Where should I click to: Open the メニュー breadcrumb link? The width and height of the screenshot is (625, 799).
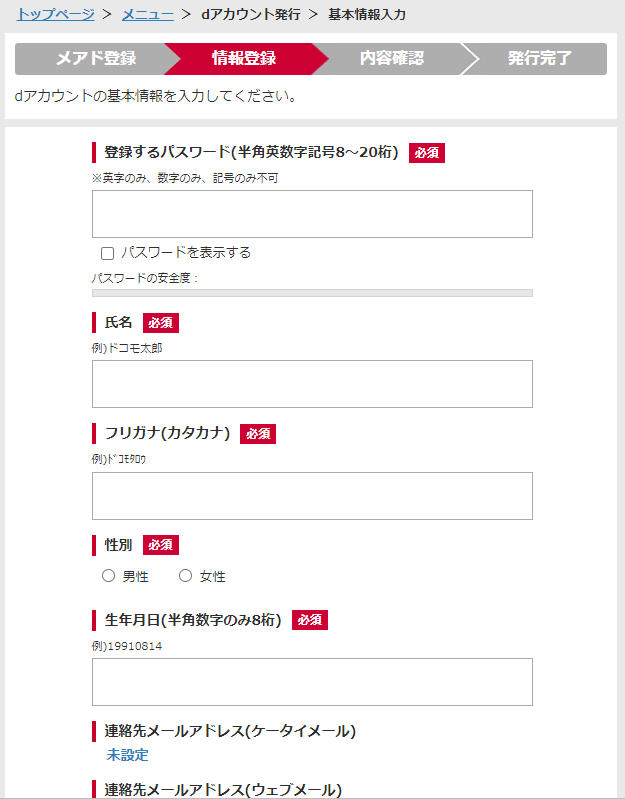(x=148, y=14)
